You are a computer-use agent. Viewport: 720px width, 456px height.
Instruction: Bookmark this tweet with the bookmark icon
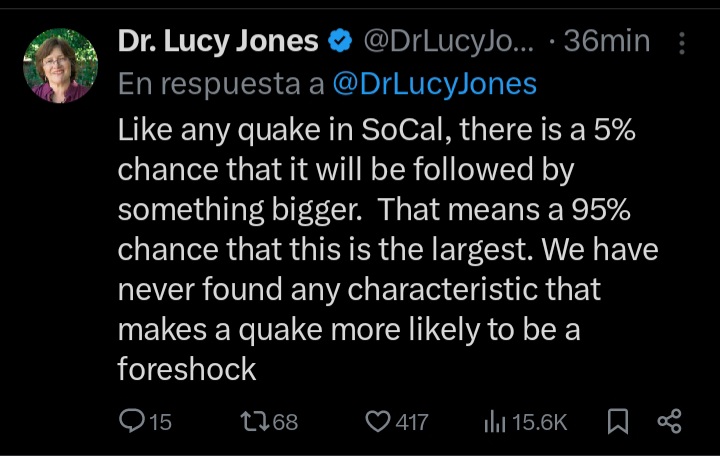617,422
